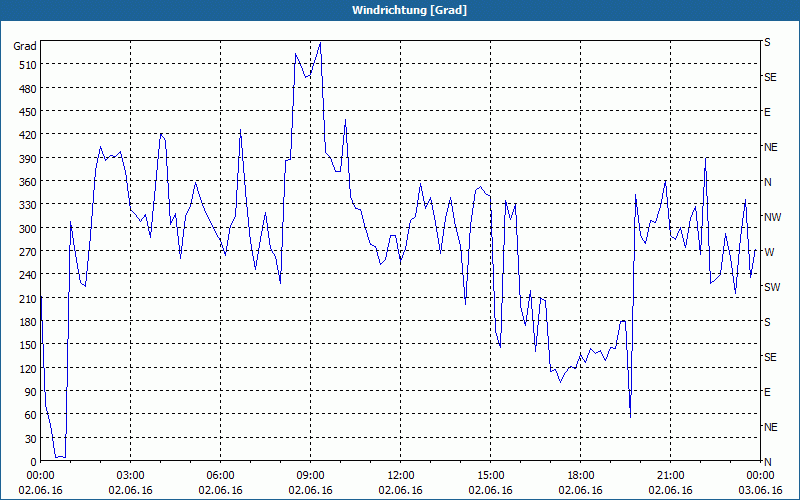
Task: Click the 06:00 time label
Action: click(220, 476)
